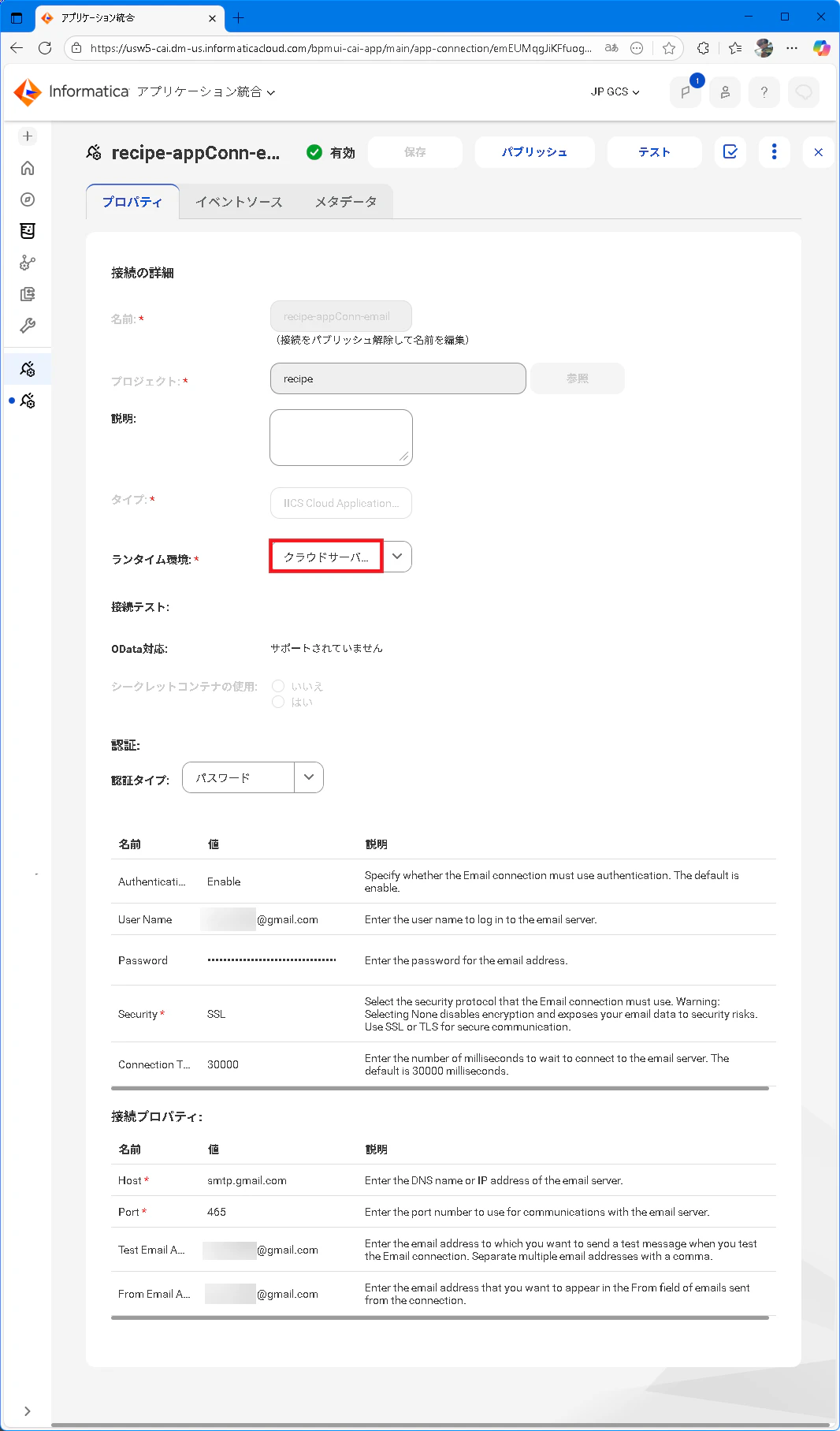Screen dimensions: 840x1431
Task: Select the いいえ radio button
Action: (x=278, y=686)
